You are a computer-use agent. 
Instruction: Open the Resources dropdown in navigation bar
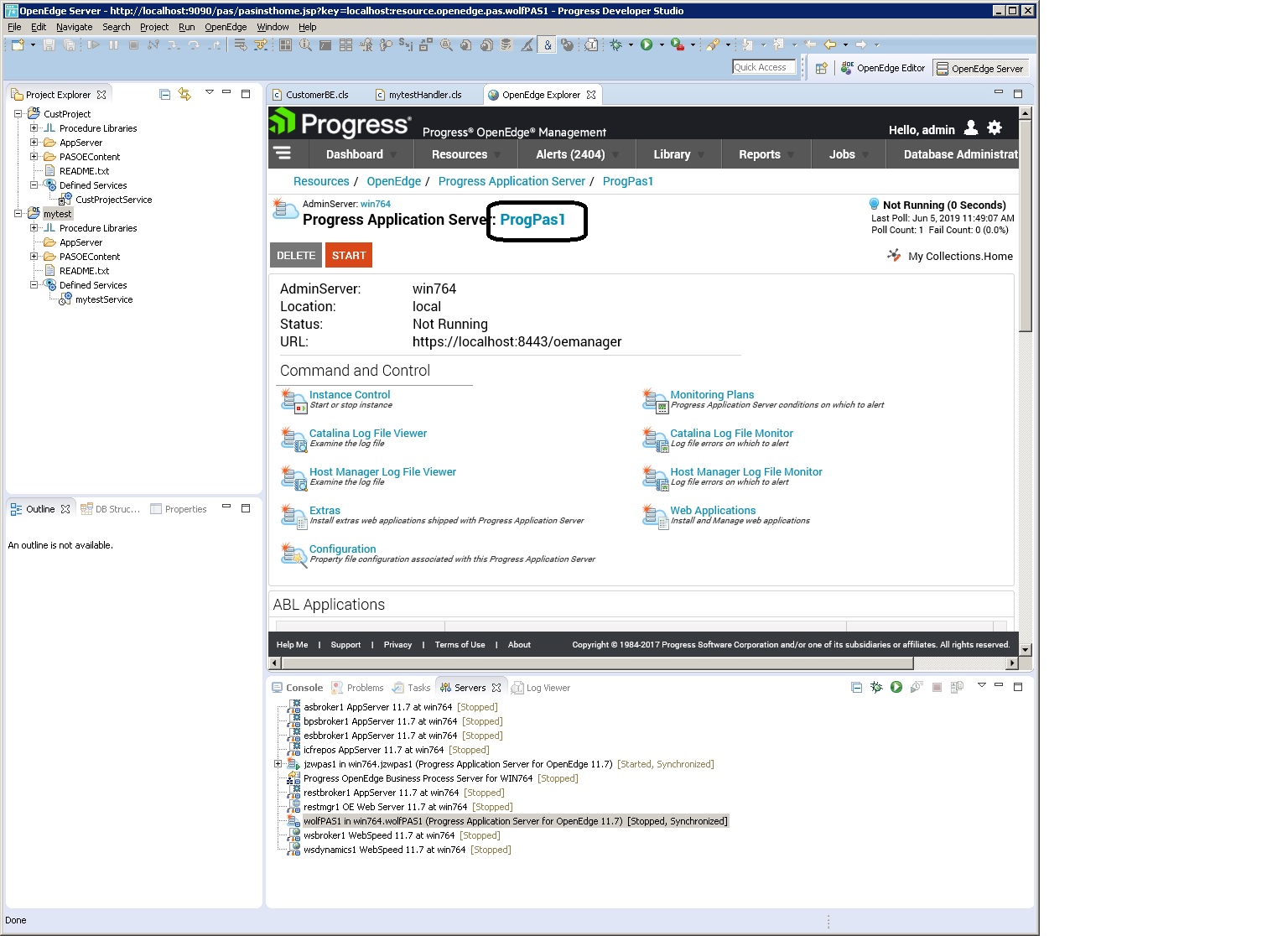click(460, 154)
